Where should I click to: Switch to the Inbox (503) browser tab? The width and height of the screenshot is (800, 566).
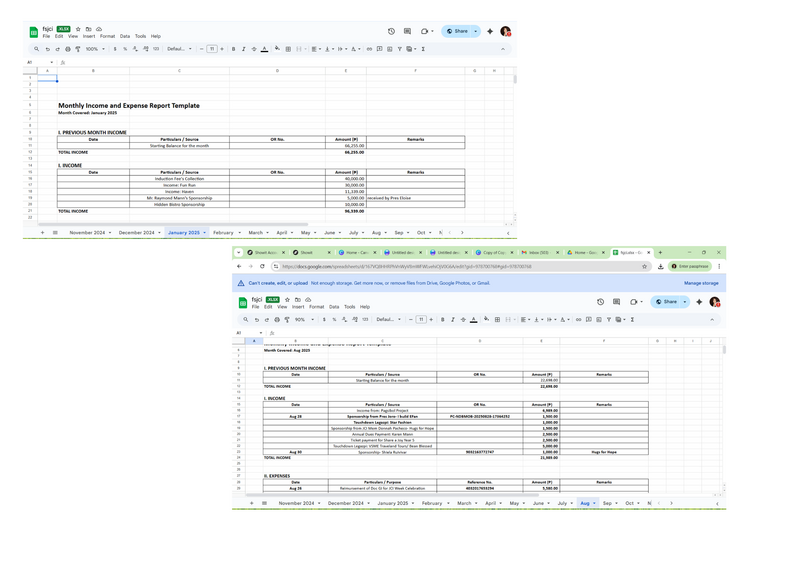pyautogui.click(x=543, y=253)
